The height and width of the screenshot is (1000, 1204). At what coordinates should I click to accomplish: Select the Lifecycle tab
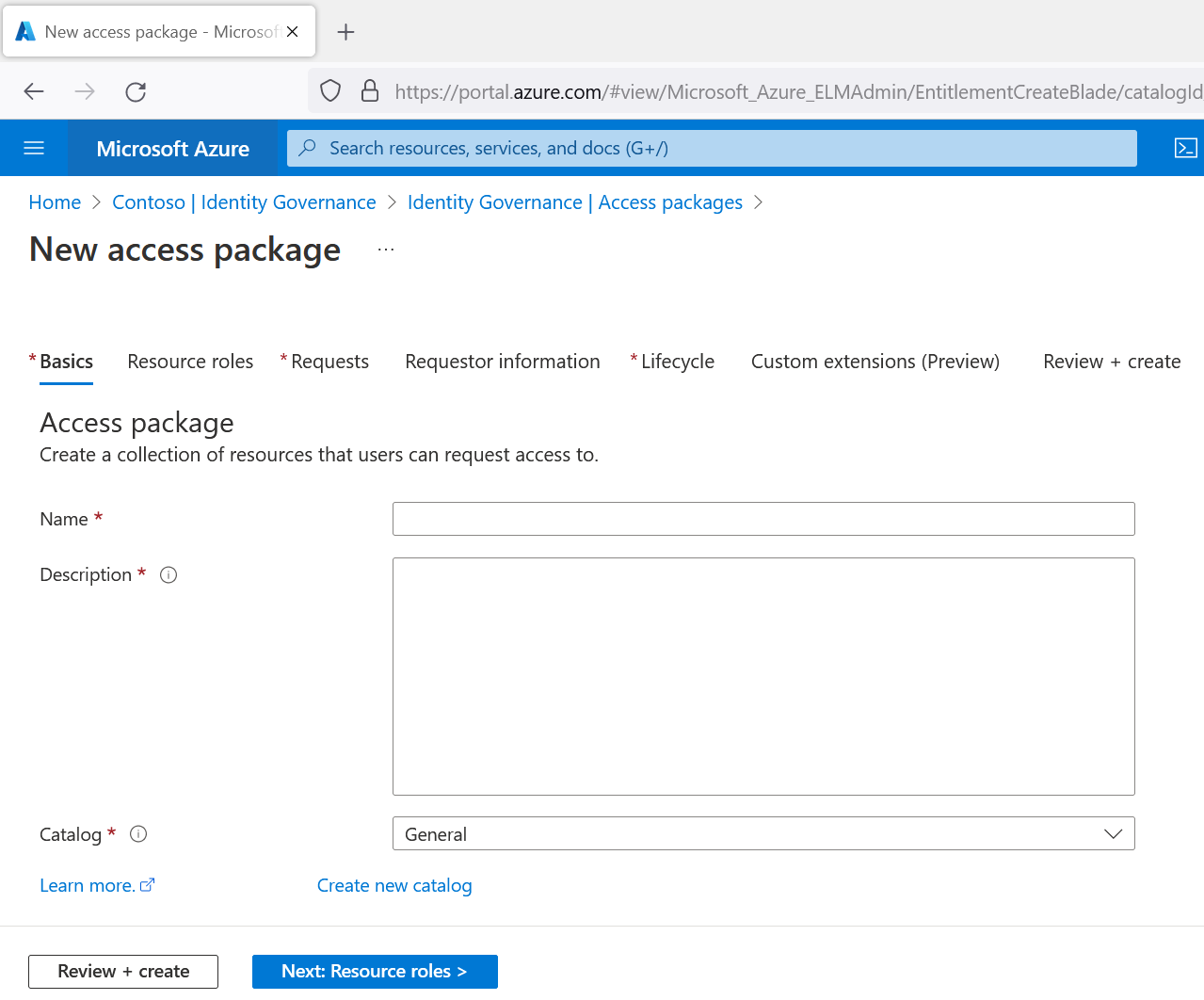[x=677, y=362]
